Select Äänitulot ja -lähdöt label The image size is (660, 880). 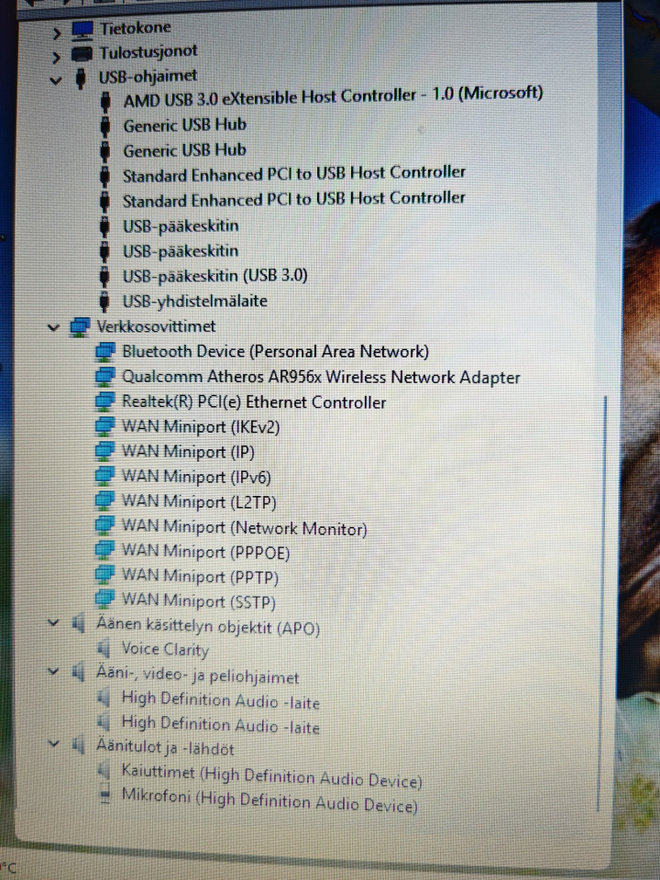tap(165, 747)
